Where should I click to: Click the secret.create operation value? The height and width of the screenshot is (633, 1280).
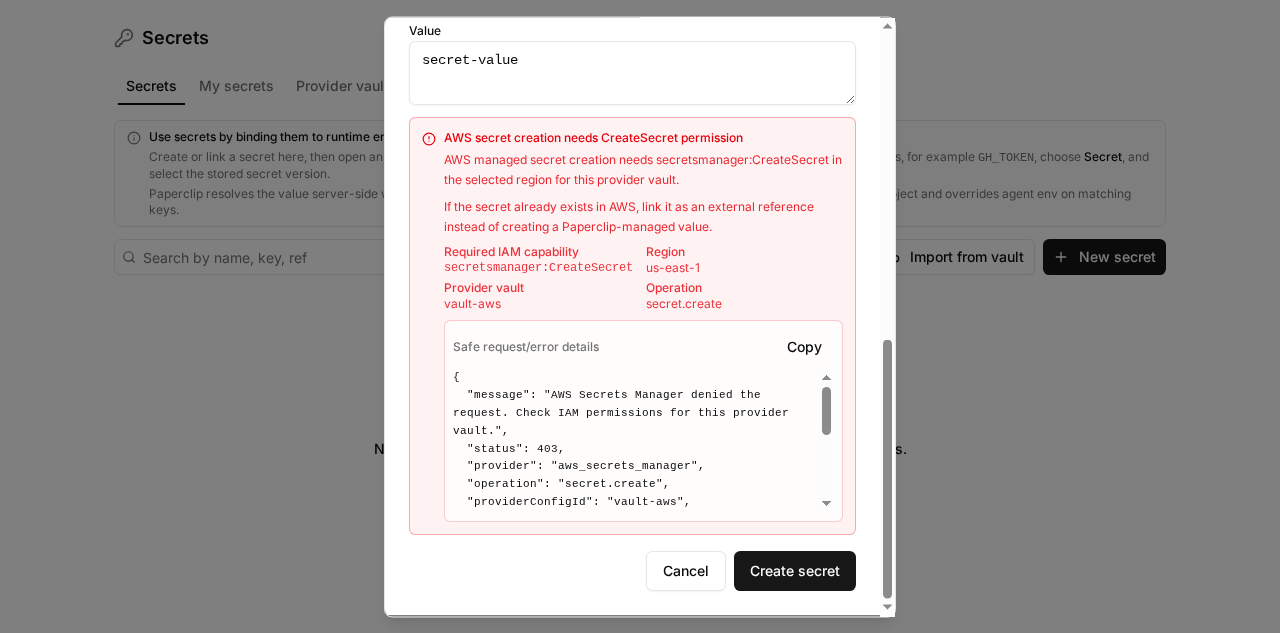coord(684,304)
